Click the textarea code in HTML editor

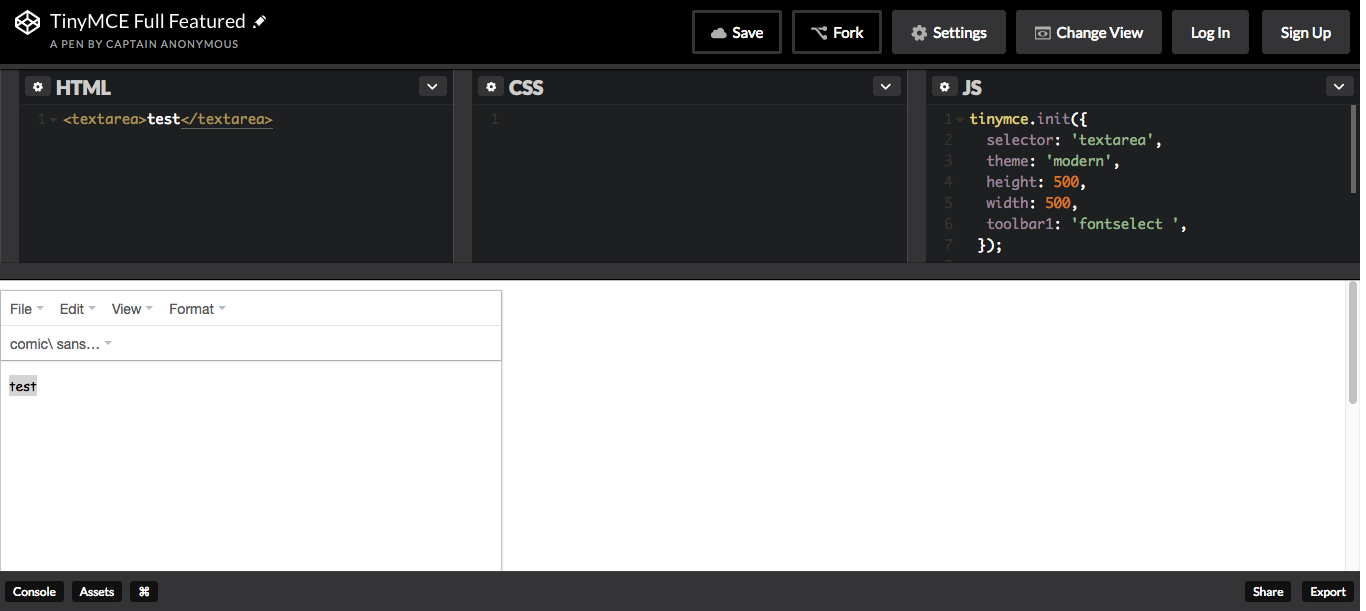point(168,120)
